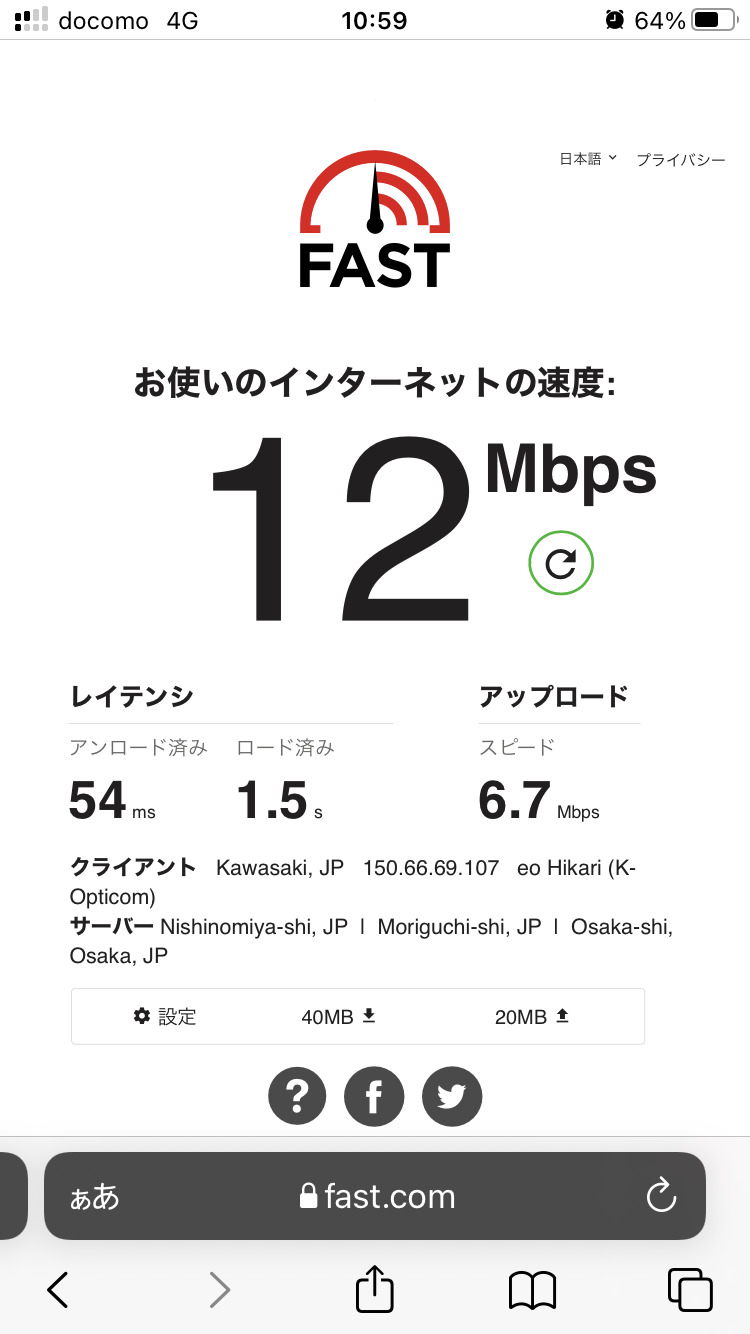Viewport: 750px width, 1334px height.
Task: Share result via Twitter icon
Action: [452, 1096]
